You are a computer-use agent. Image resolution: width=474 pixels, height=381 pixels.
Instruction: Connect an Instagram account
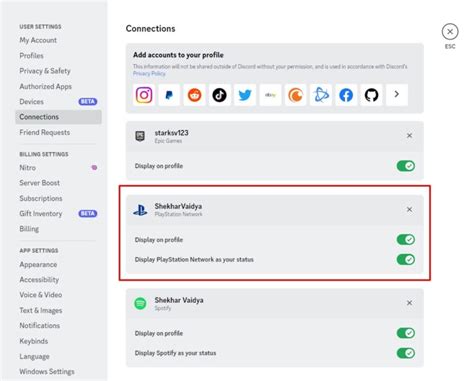point(144,95)
